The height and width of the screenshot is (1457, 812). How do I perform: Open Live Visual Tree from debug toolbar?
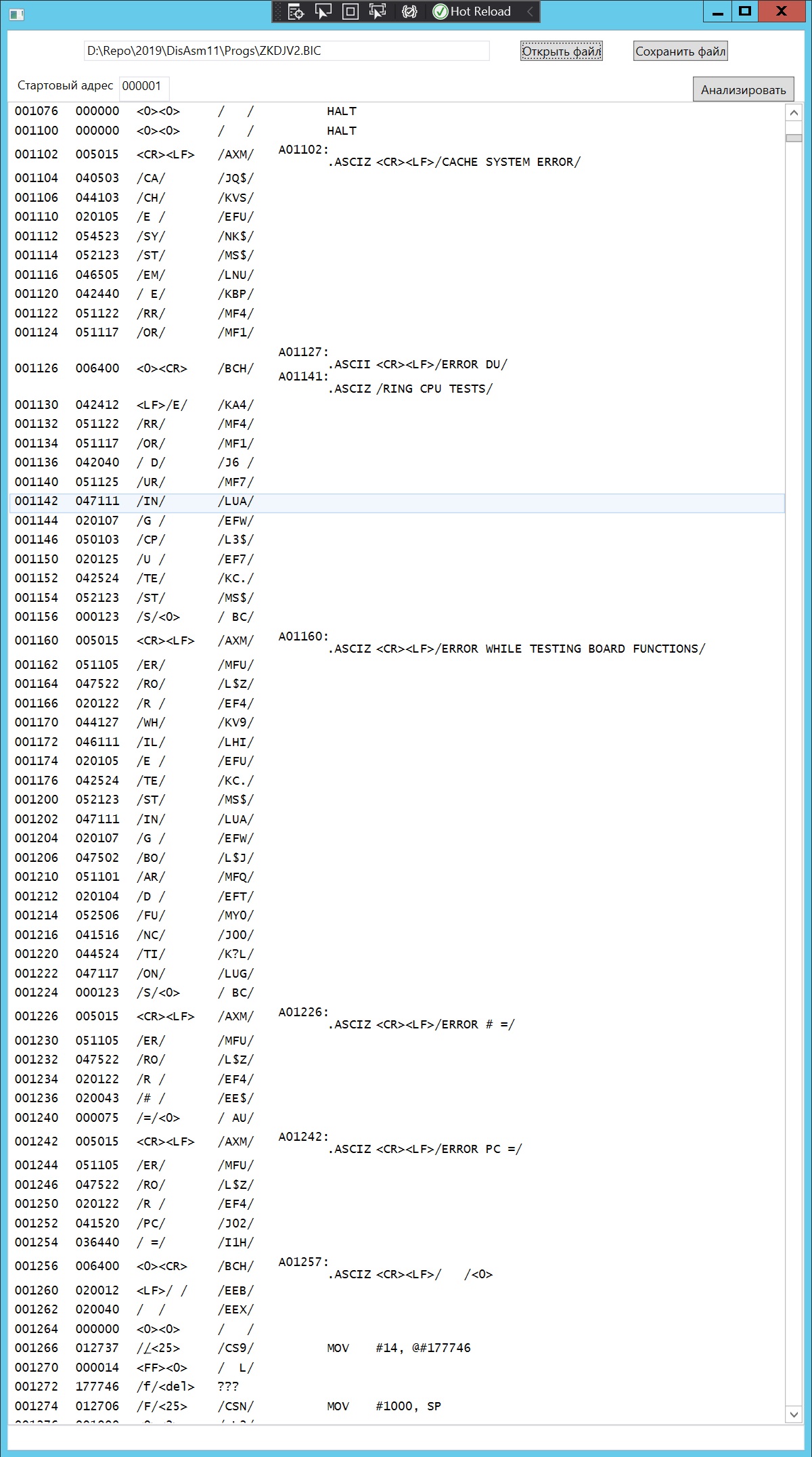coord(296,12)
